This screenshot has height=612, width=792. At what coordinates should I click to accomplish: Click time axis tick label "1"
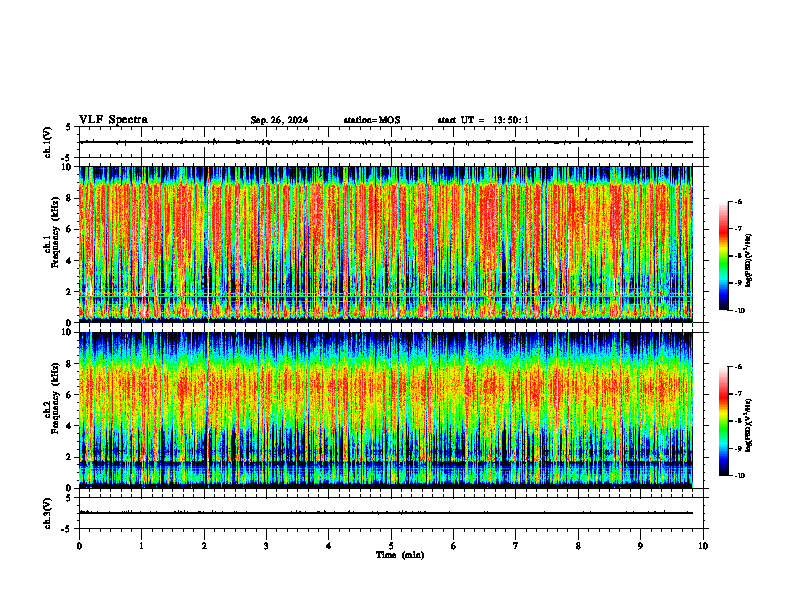click(141, 546)
